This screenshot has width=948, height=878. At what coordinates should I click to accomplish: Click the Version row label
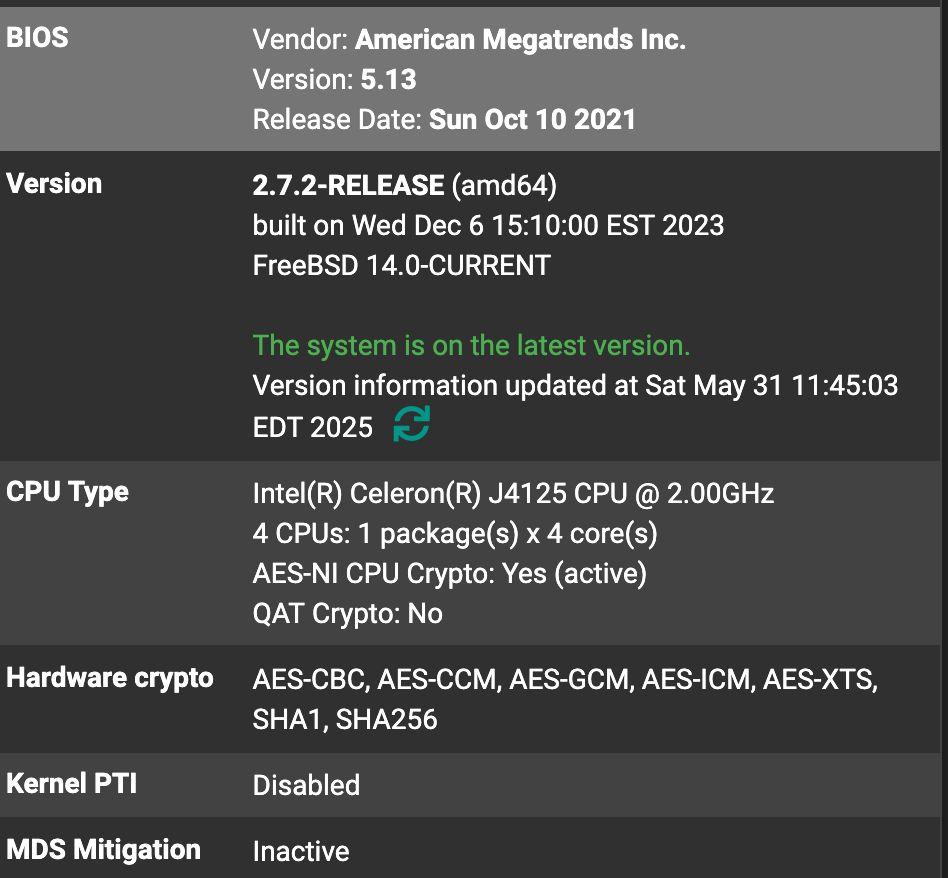[x=54, y=184]
